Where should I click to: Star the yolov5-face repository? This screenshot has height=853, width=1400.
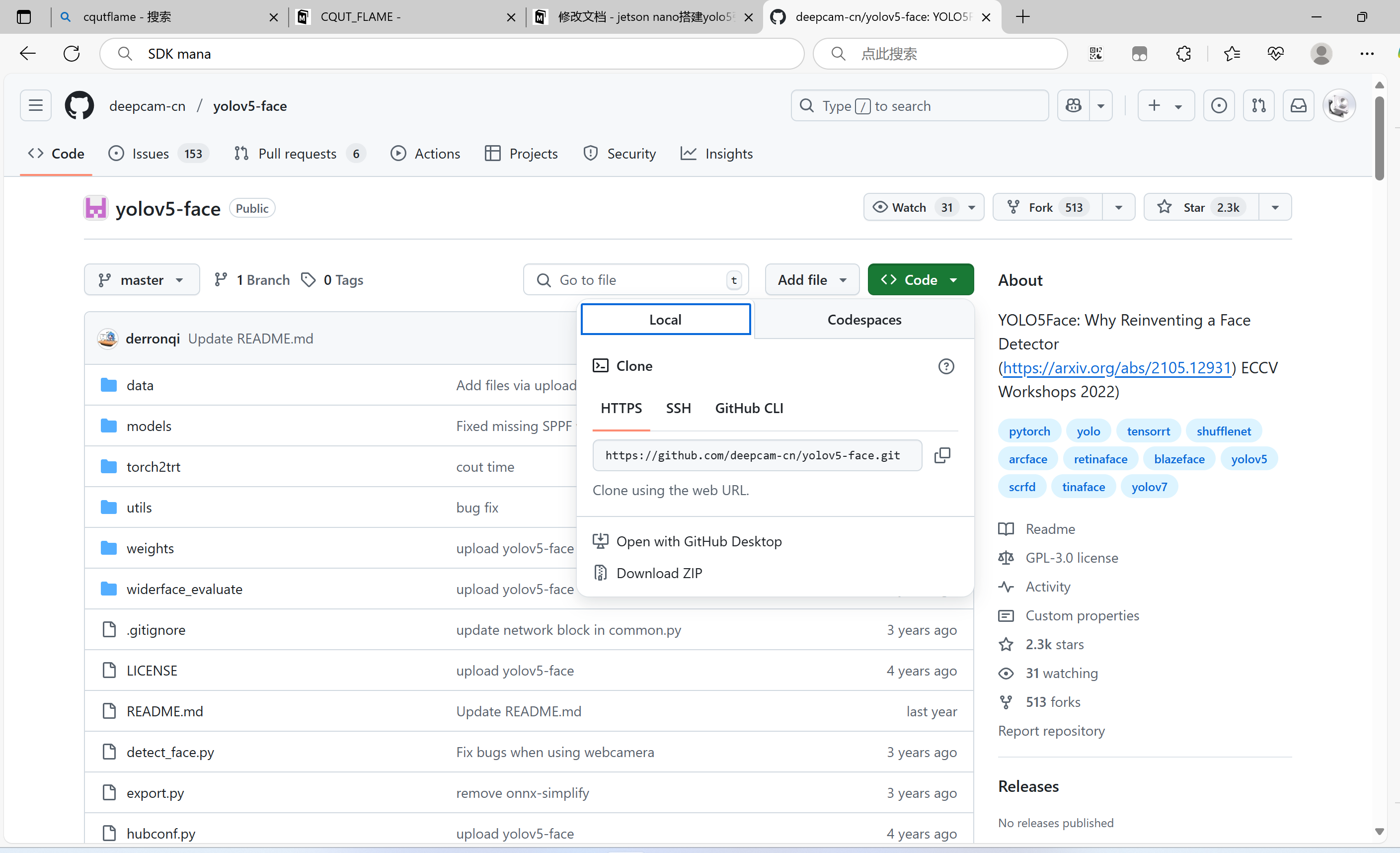1201,207
